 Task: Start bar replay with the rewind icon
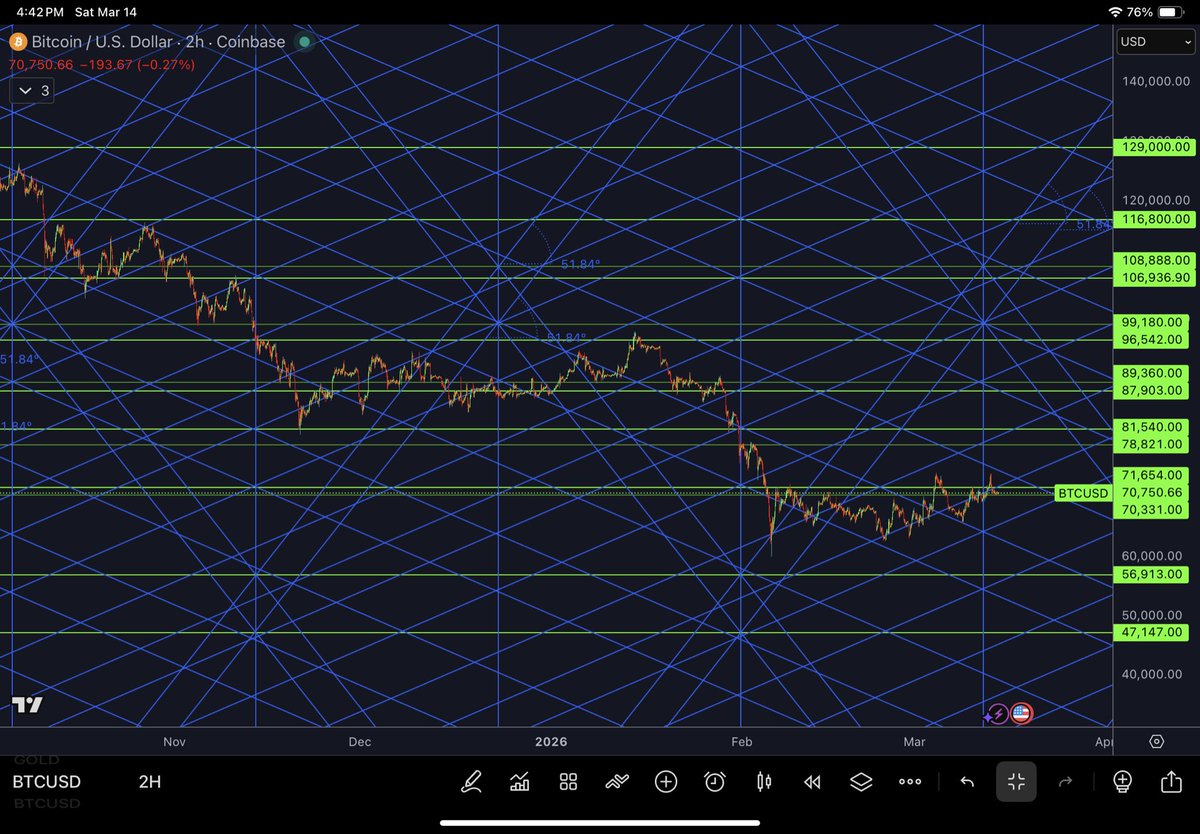(x=811, y=781)
